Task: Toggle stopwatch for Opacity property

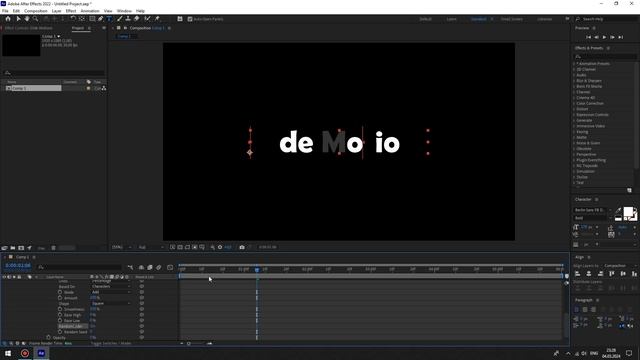Action: click(x=49, y=338)
